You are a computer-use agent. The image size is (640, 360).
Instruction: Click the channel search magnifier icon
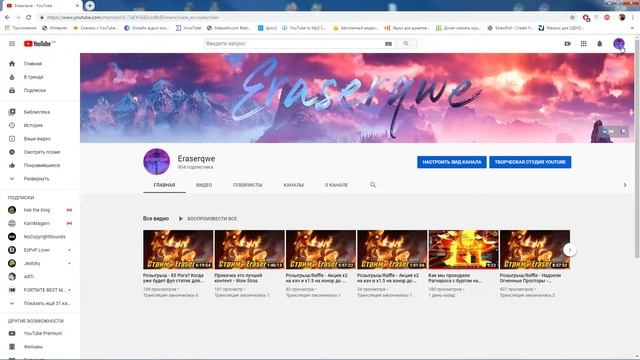pos(373,185)
